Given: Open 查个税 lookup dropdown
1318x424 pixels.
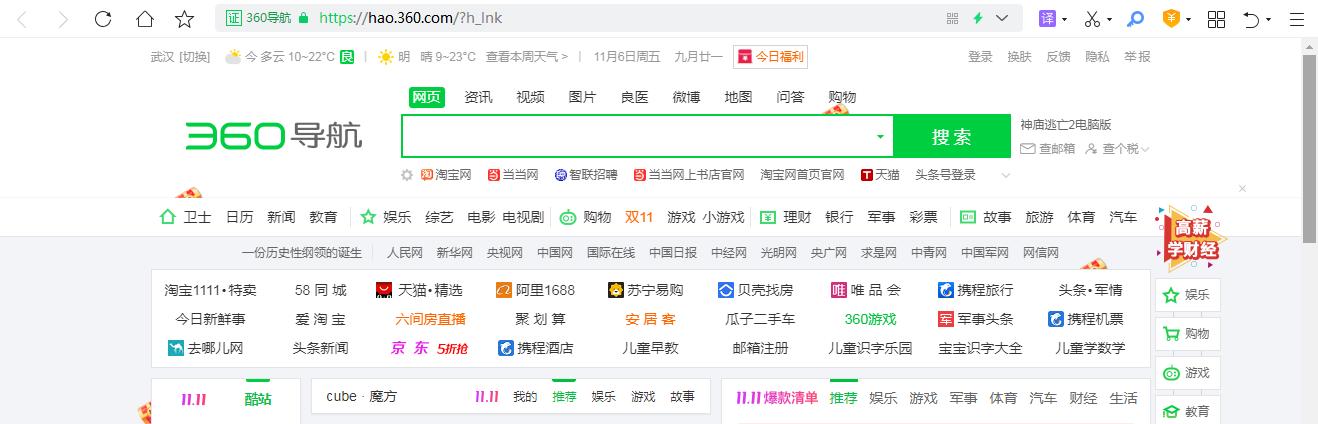Looking at the screenshot, I should click(1118, 149).
